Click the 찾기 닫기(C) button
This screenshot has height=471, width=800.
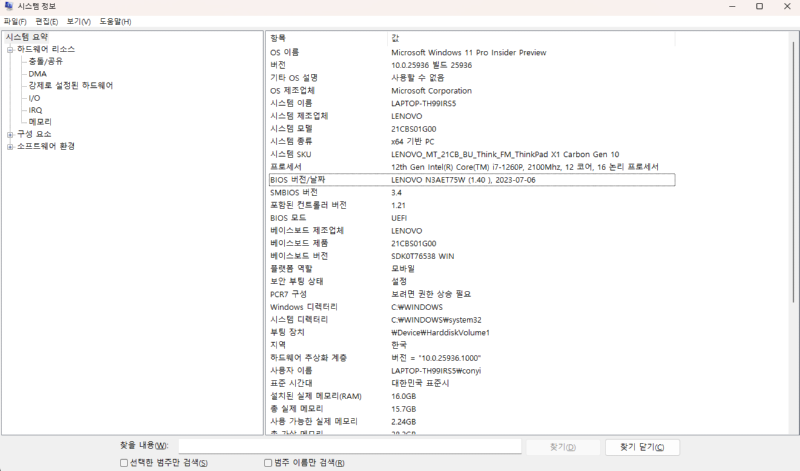pos(642,446)
